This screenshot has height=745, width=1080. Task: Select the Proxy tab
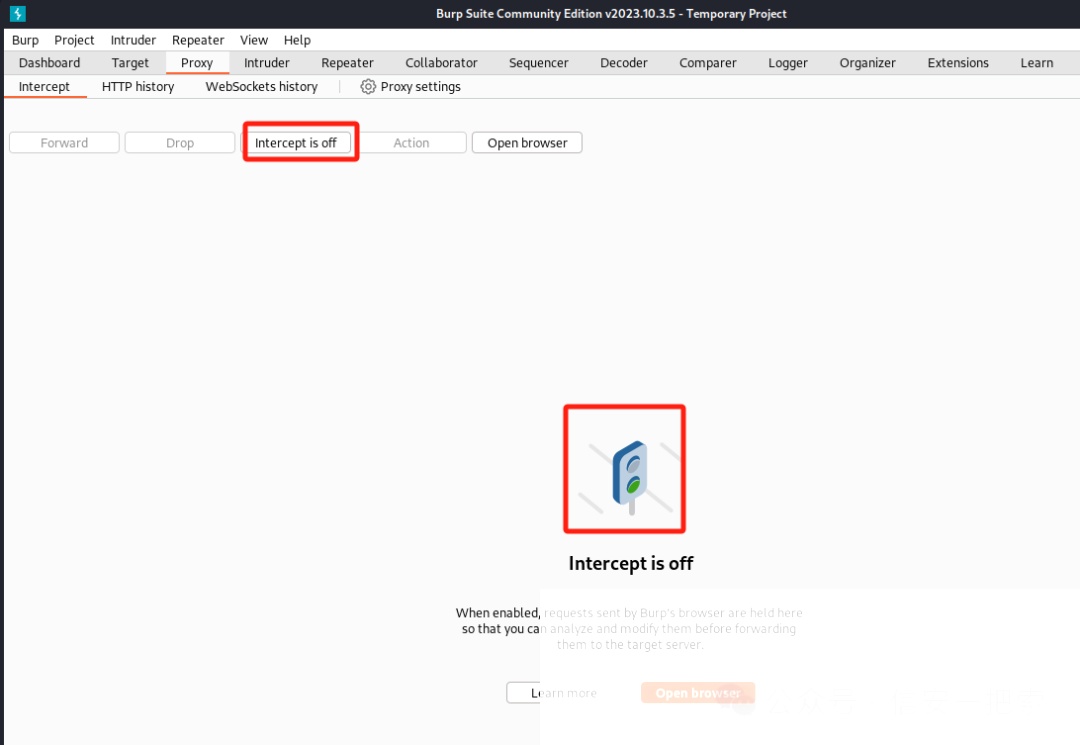coord(197,63)
